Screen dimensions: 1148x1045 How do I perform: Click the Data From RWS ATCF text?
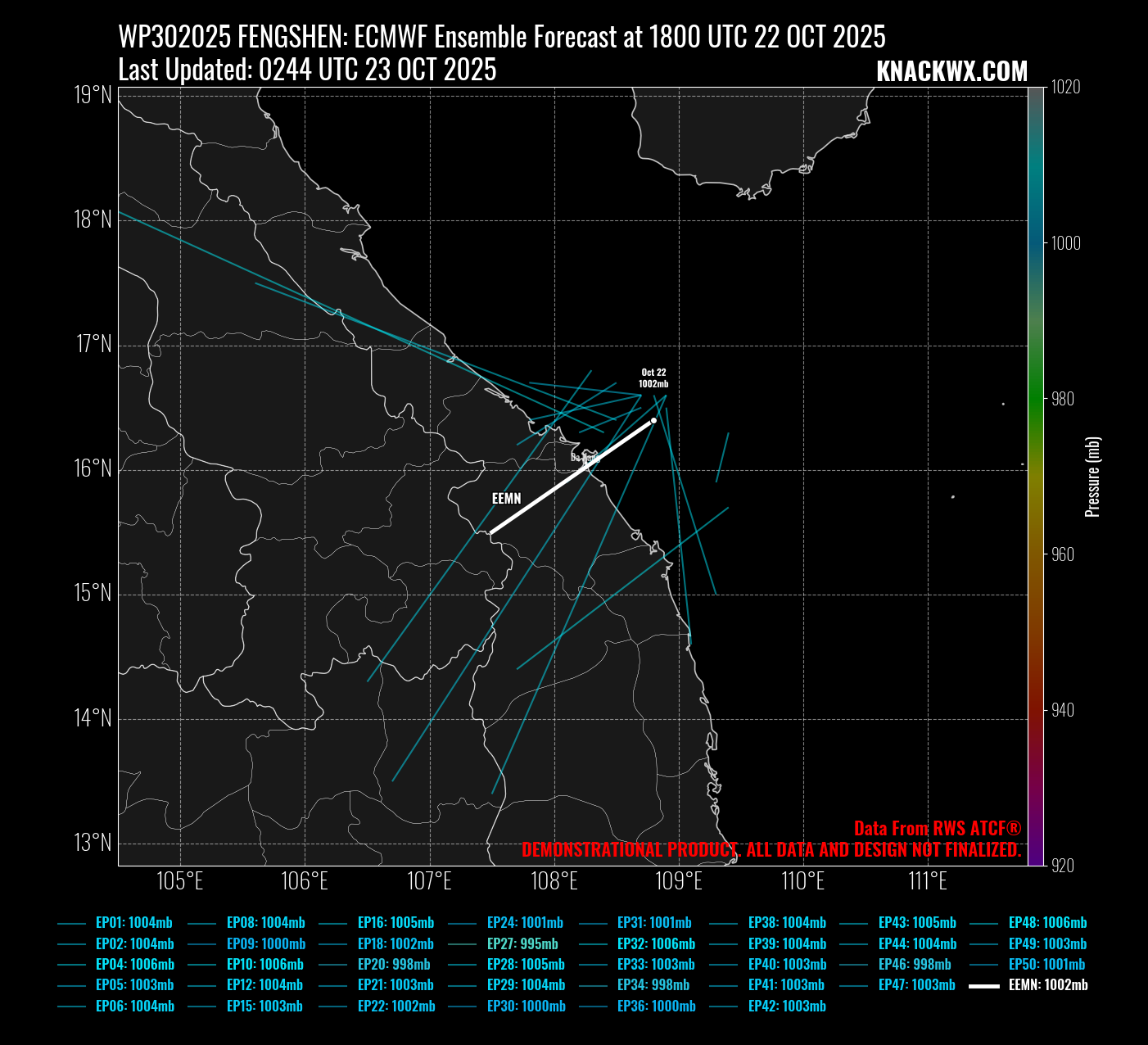(x=937, y=828)
